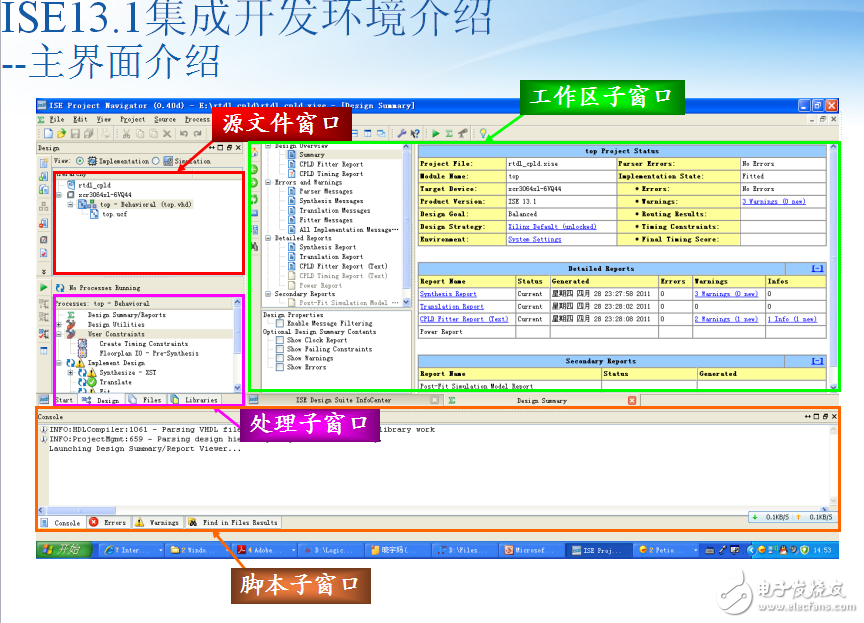Click the green Run arrow in top toolbar
Image resolution: width=864 pixels, height=623 pixels.
coord(435,133)
